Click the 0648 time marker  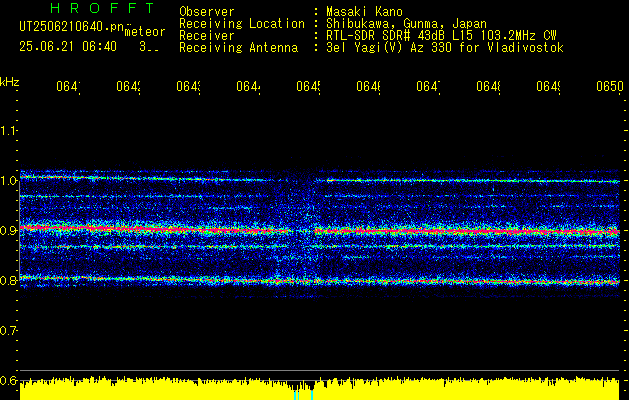(x=488, y=87)
